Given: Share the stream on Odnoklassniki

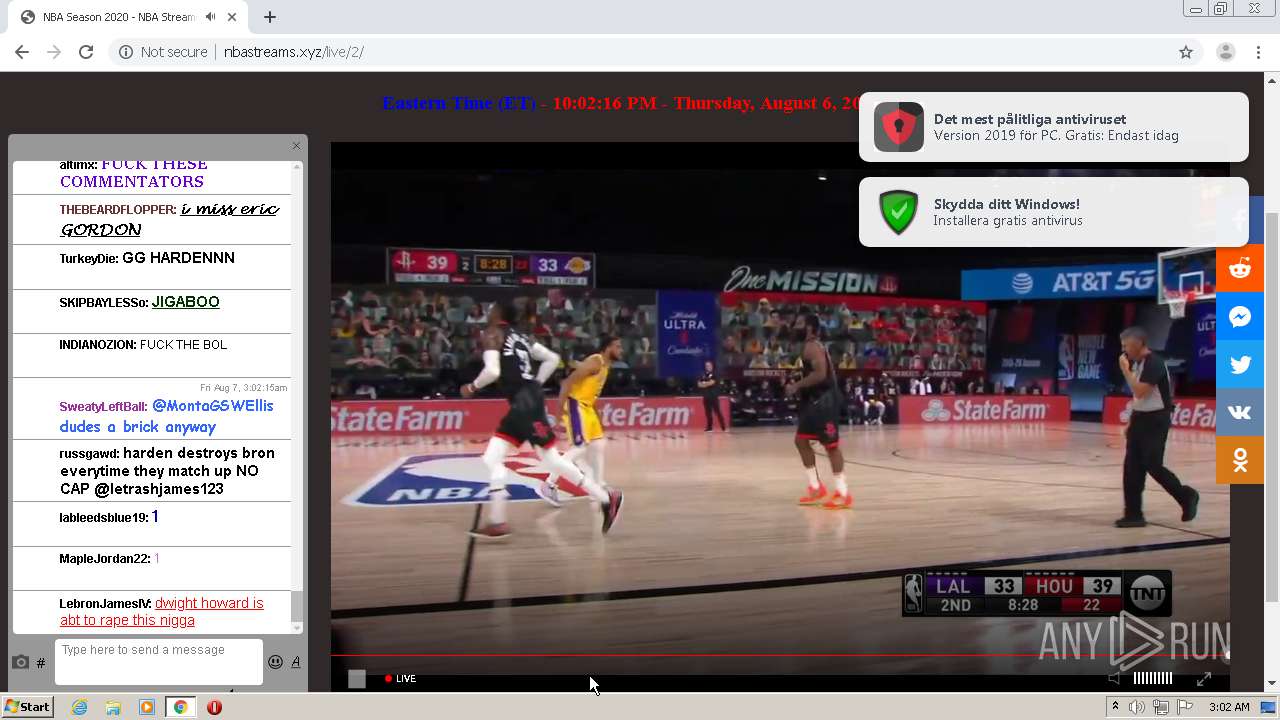Looking at the screenshot, I should pyautogui.click(x=1240, y=460).
